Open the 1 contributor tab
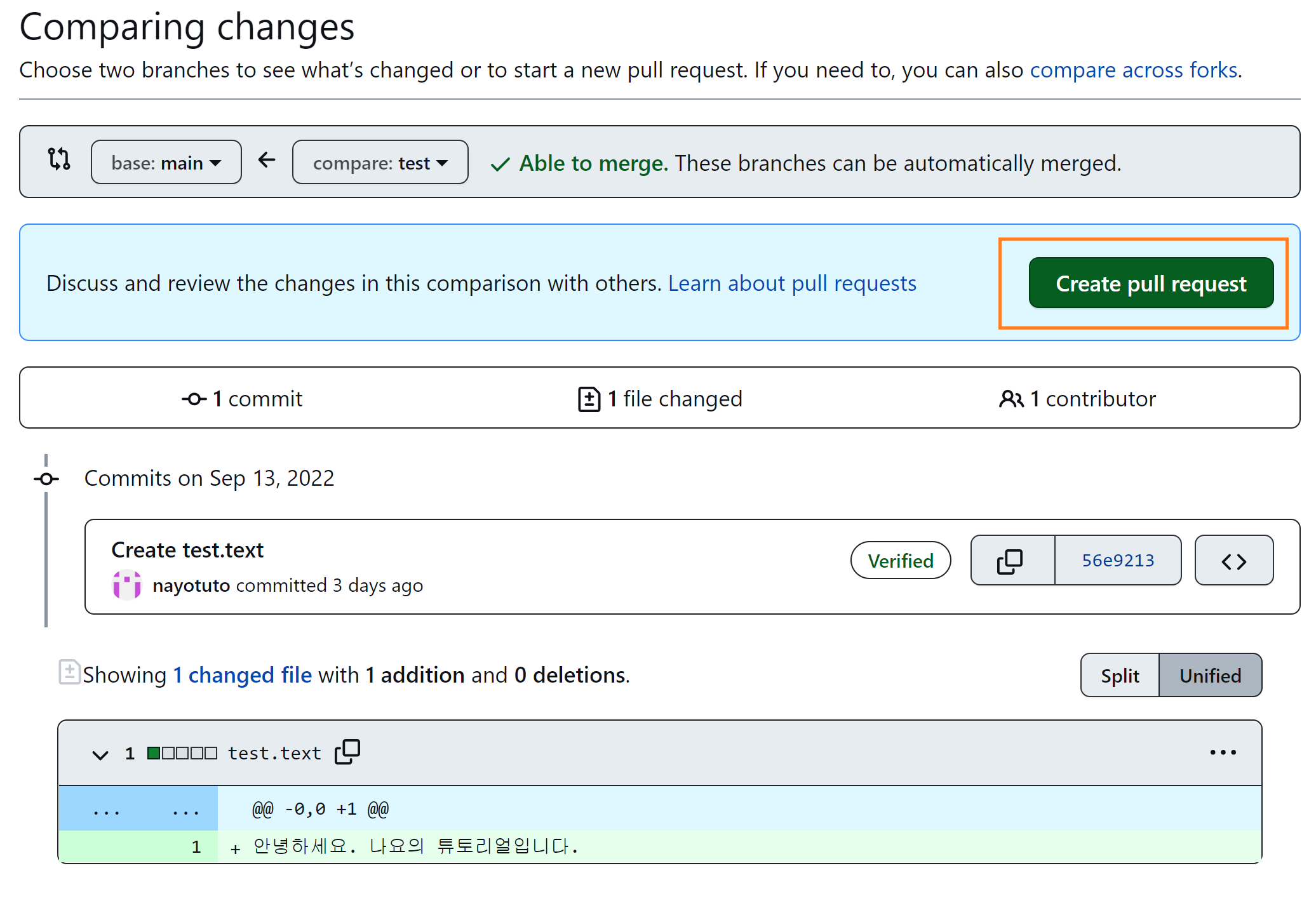1316x915 pixels. (1092, 399)
